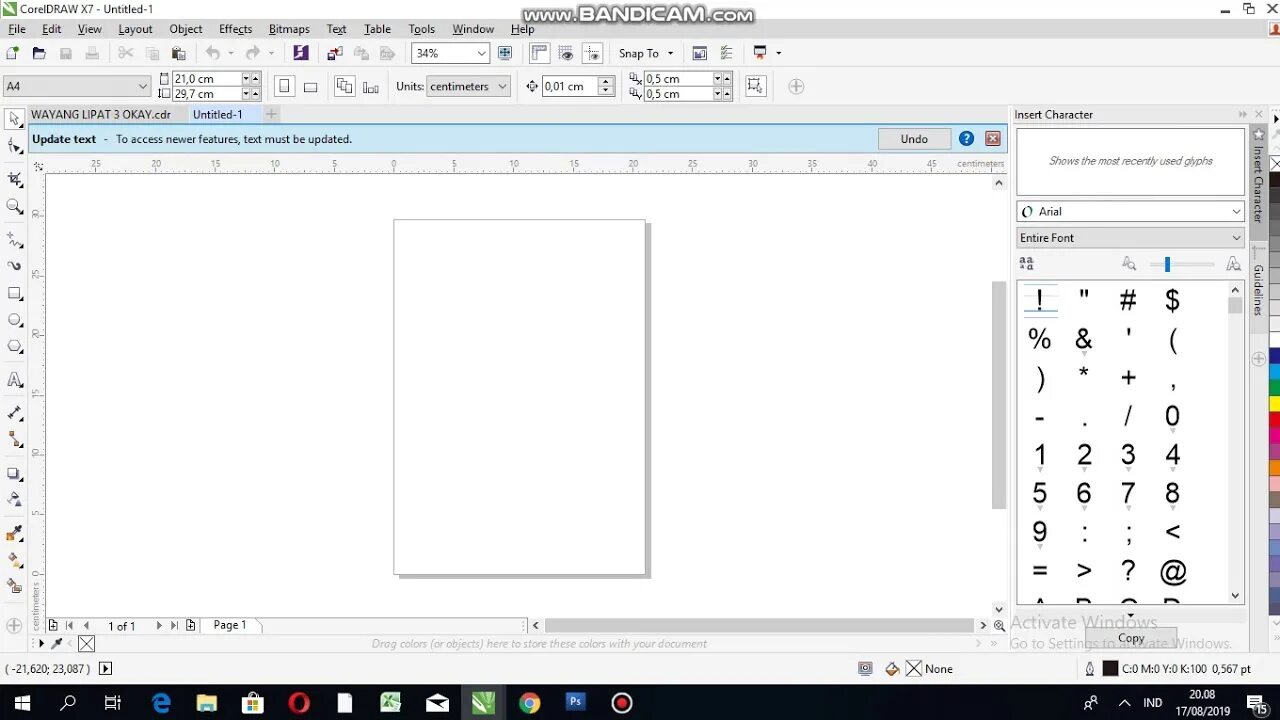The image size is (1280, 720).
Task: Open the Layout menu
Action: pyautogui.click(x=135, y=29)
